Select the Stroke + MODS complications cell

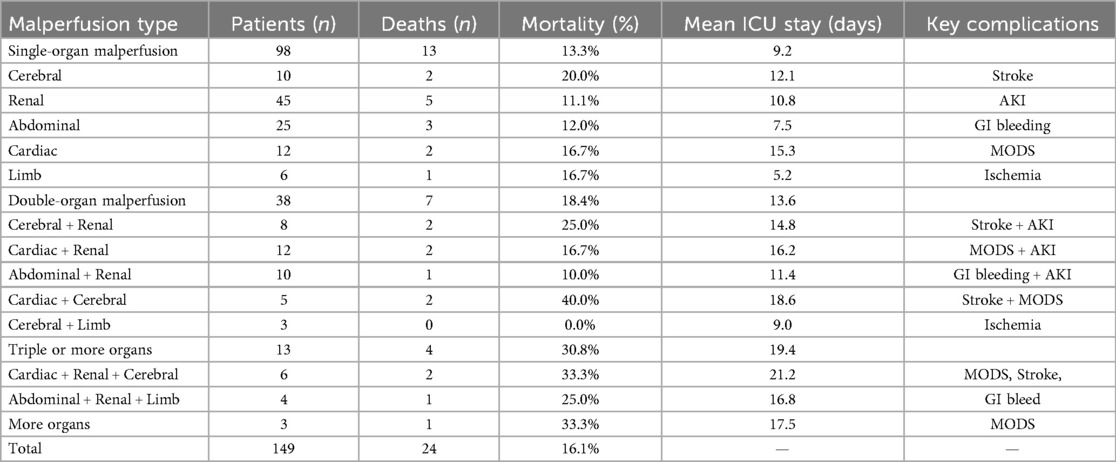point(1008,300)
